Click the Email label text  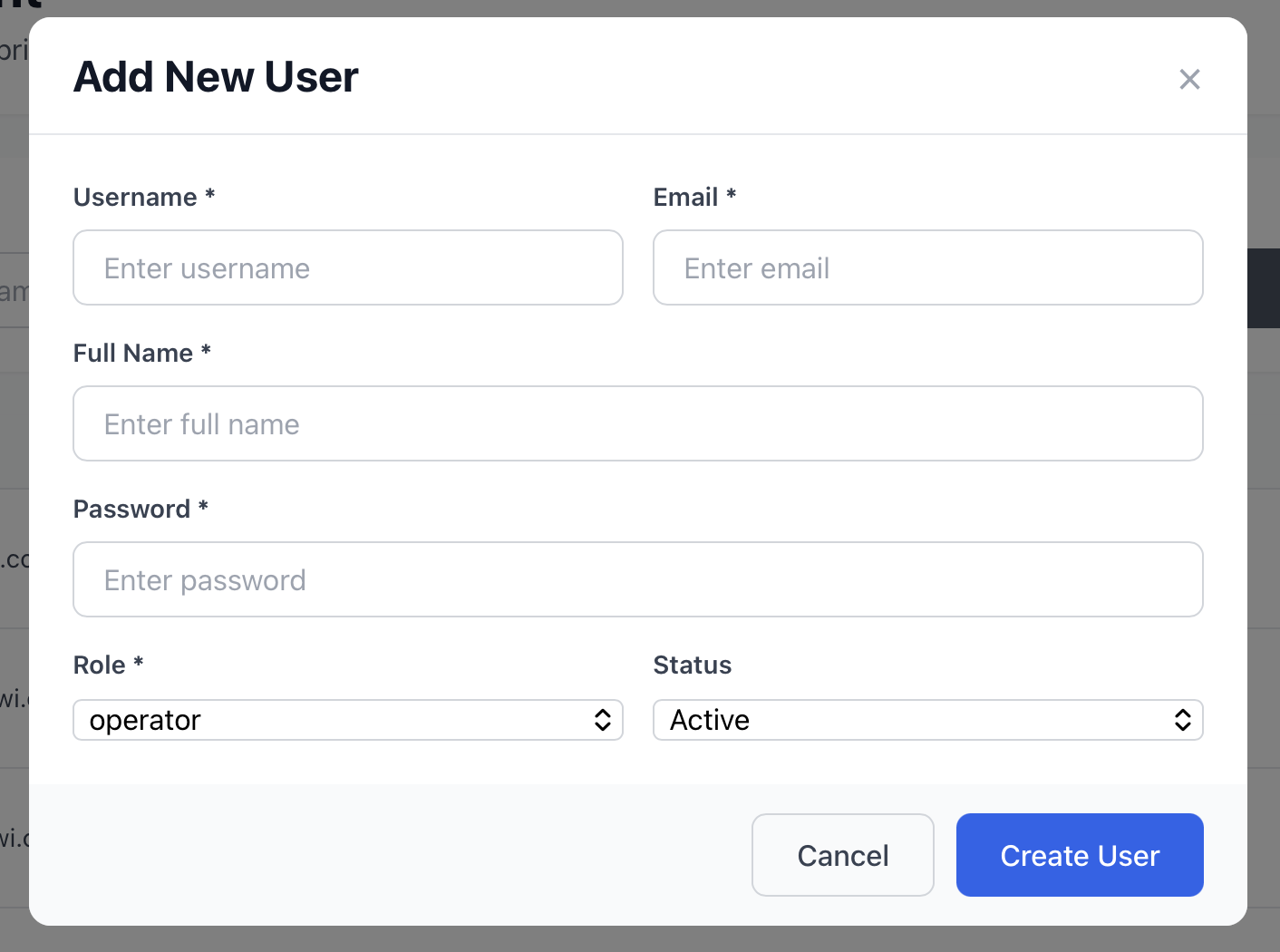[685, 198]
